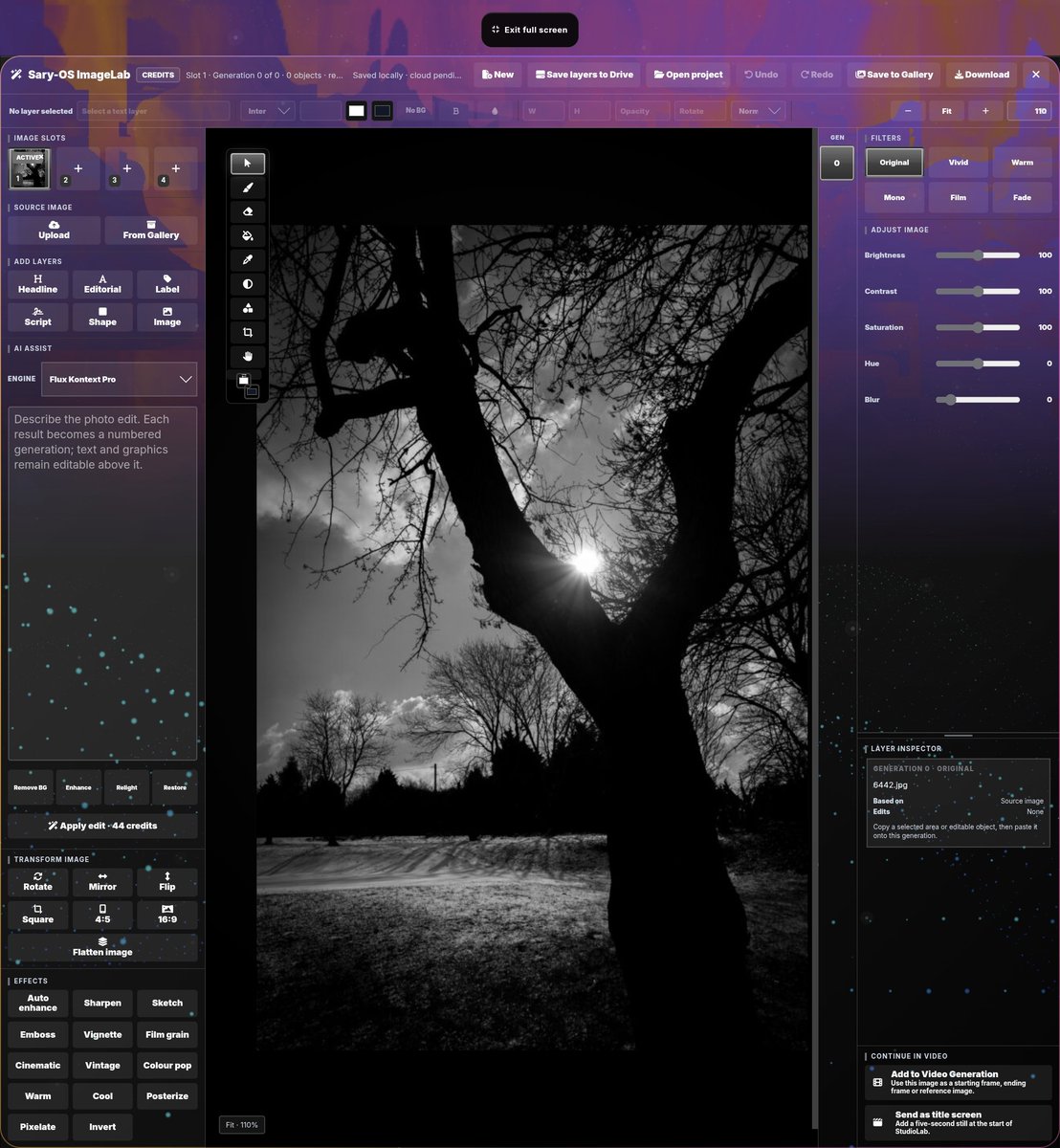Viewport: 1060px width, 1148px height.
Task: Select the Original filter
Action: 894,163
